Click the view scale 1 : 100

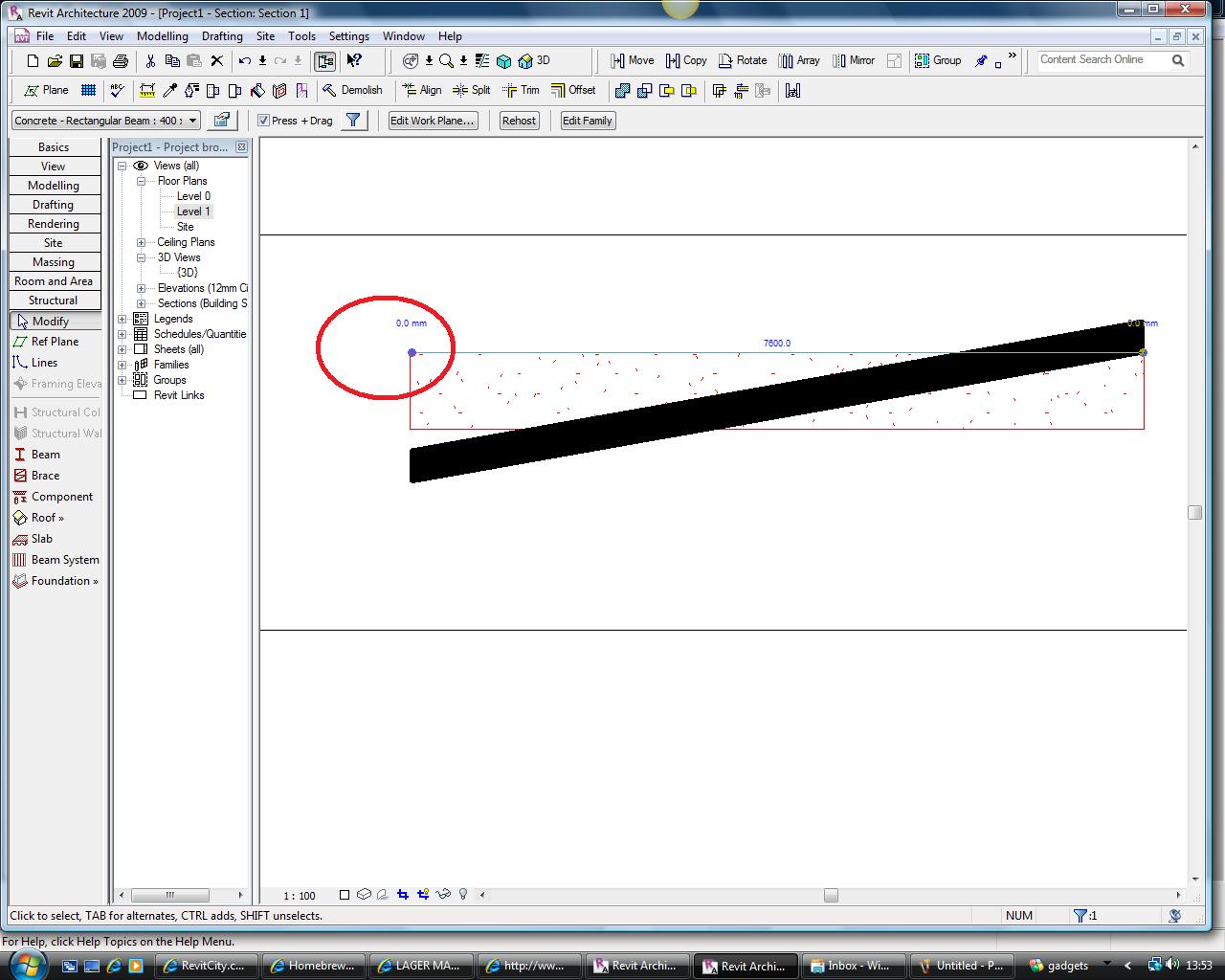[300, 896]
